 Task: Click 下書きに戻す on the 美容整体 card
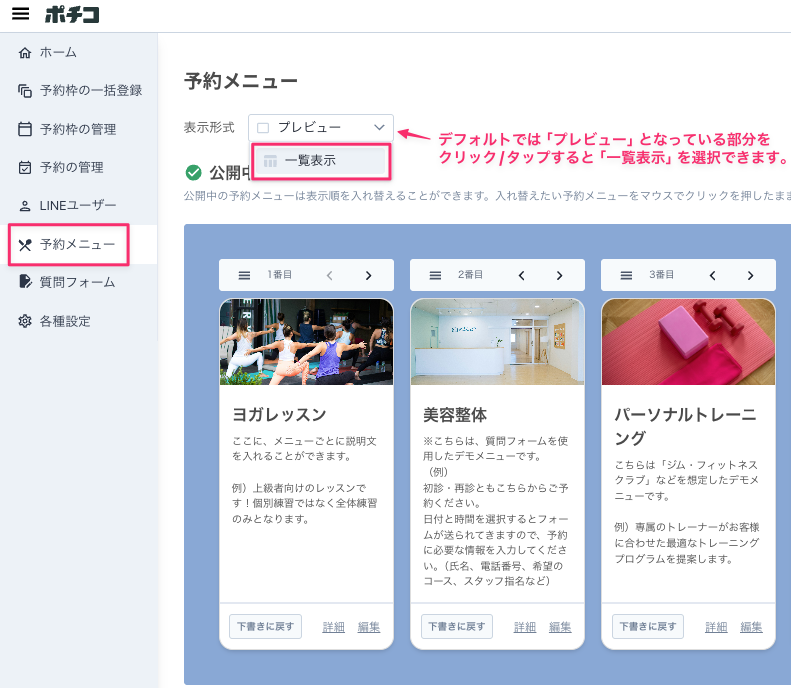tap(457, 626)
